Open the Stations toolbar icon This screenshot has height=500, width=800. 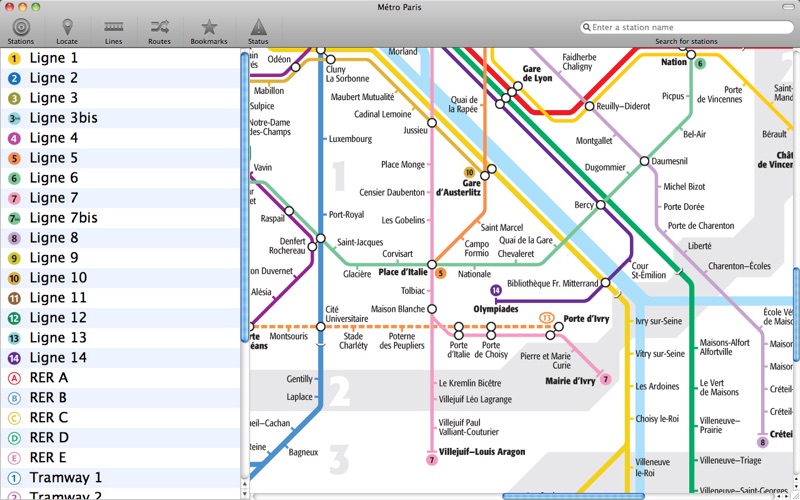pos(21,27)
